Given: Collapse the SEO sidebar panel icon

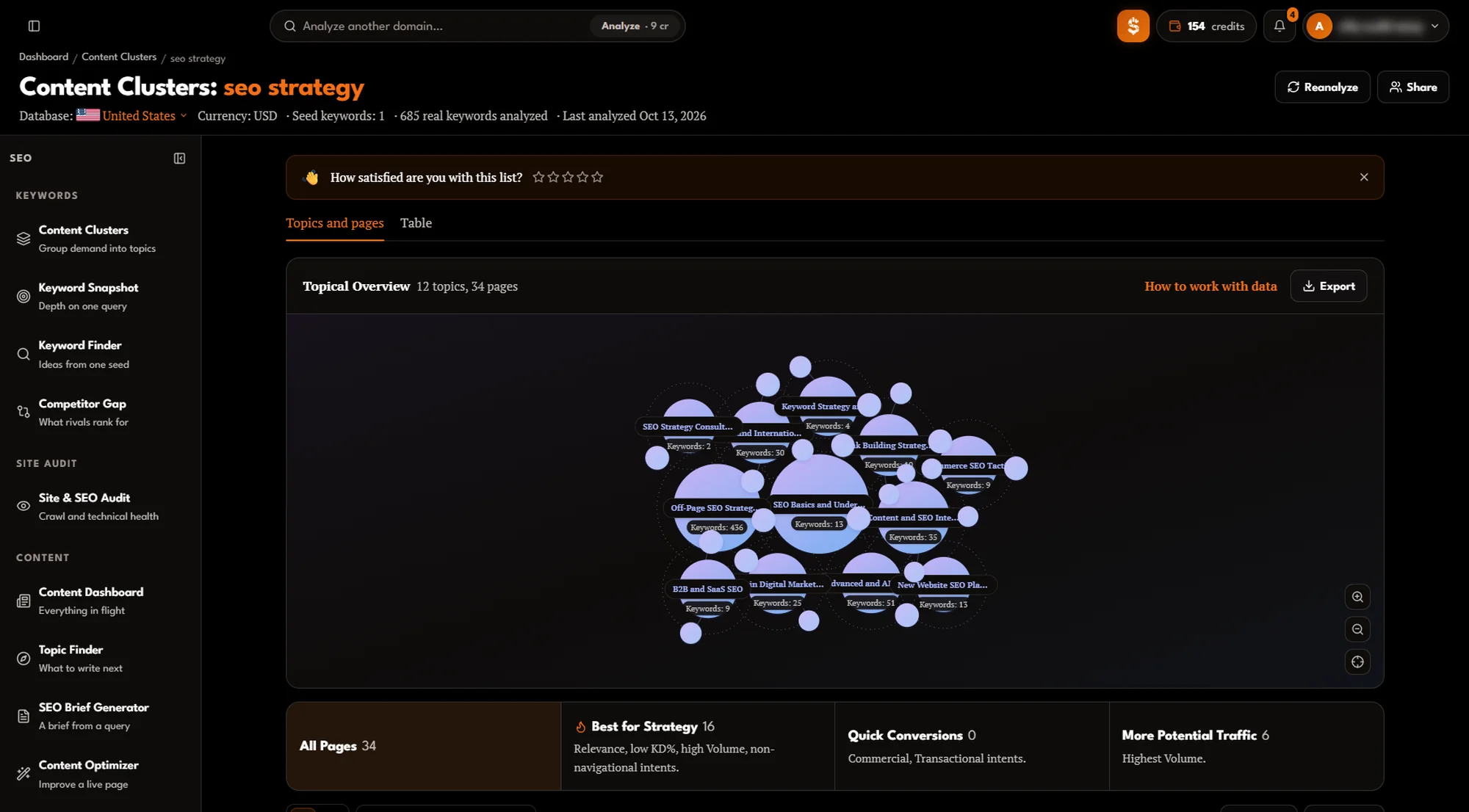Looking at the screenshot, I should pos(179,159).
